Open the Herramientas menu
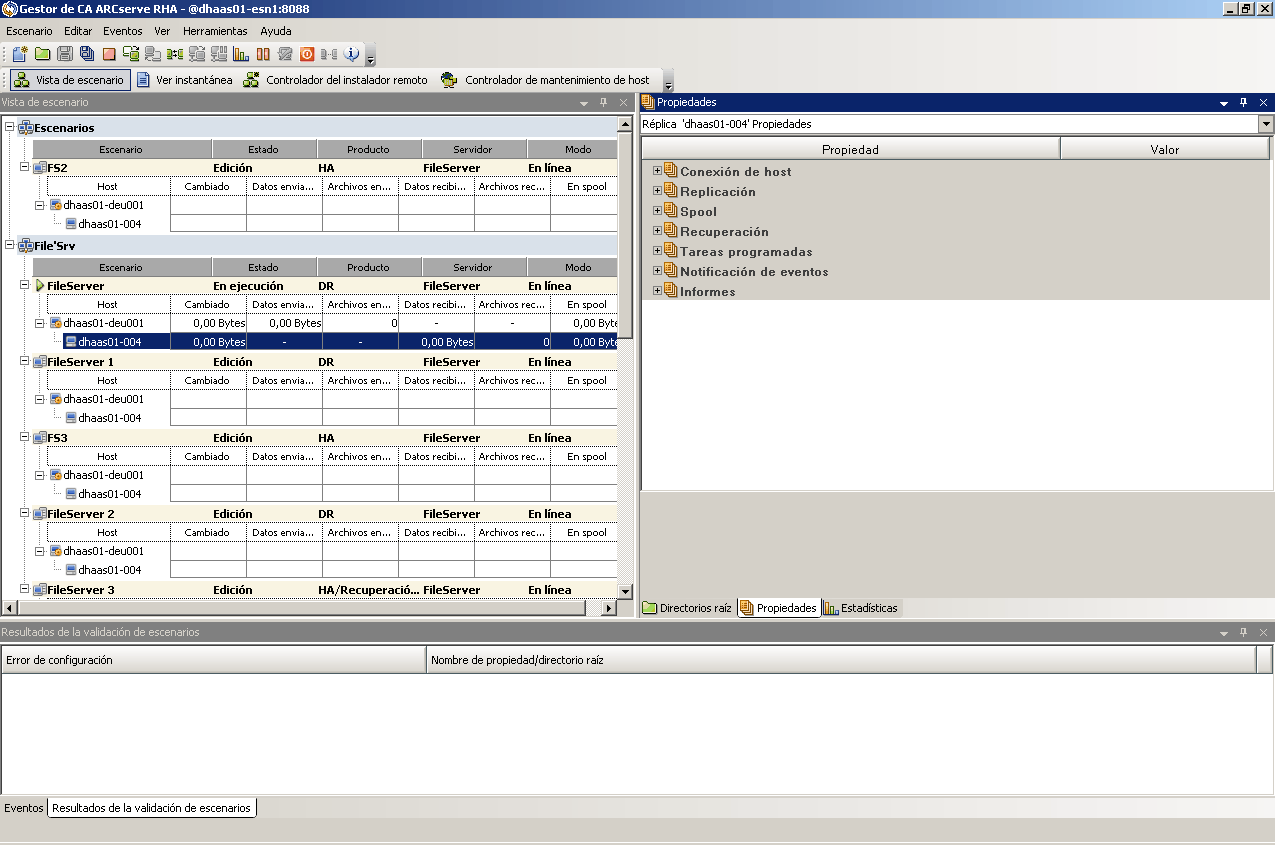Screen dimensions: 1275x845 tap(214, 31)
